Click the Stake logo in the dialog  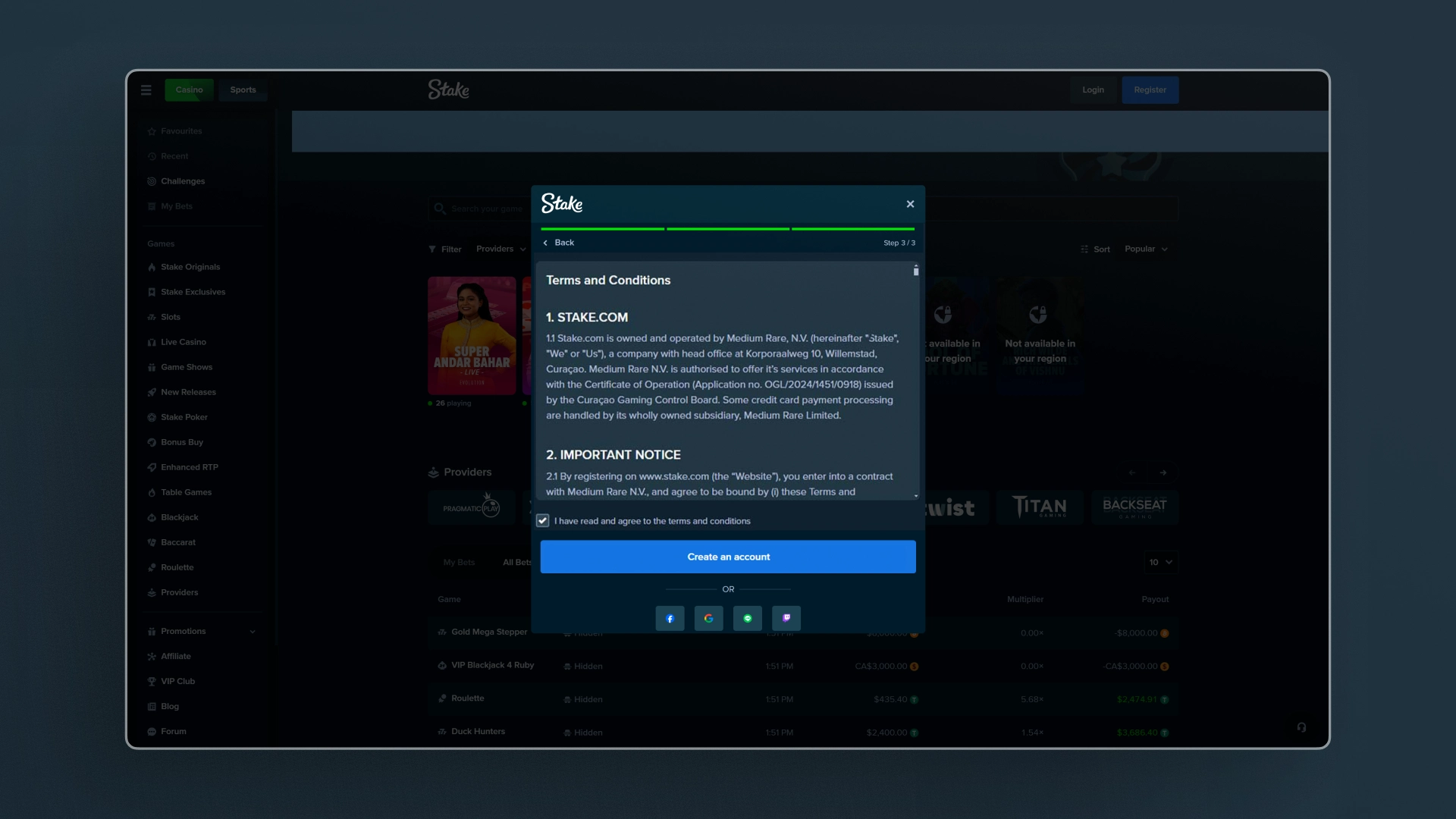tap(562, 203)
